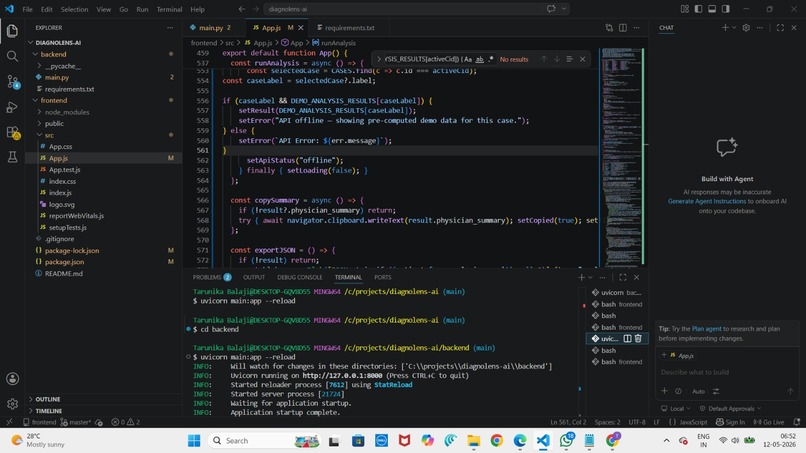
Task: Kill the selected uvicorn terminal trash icon
Action: tap(638, 338)
